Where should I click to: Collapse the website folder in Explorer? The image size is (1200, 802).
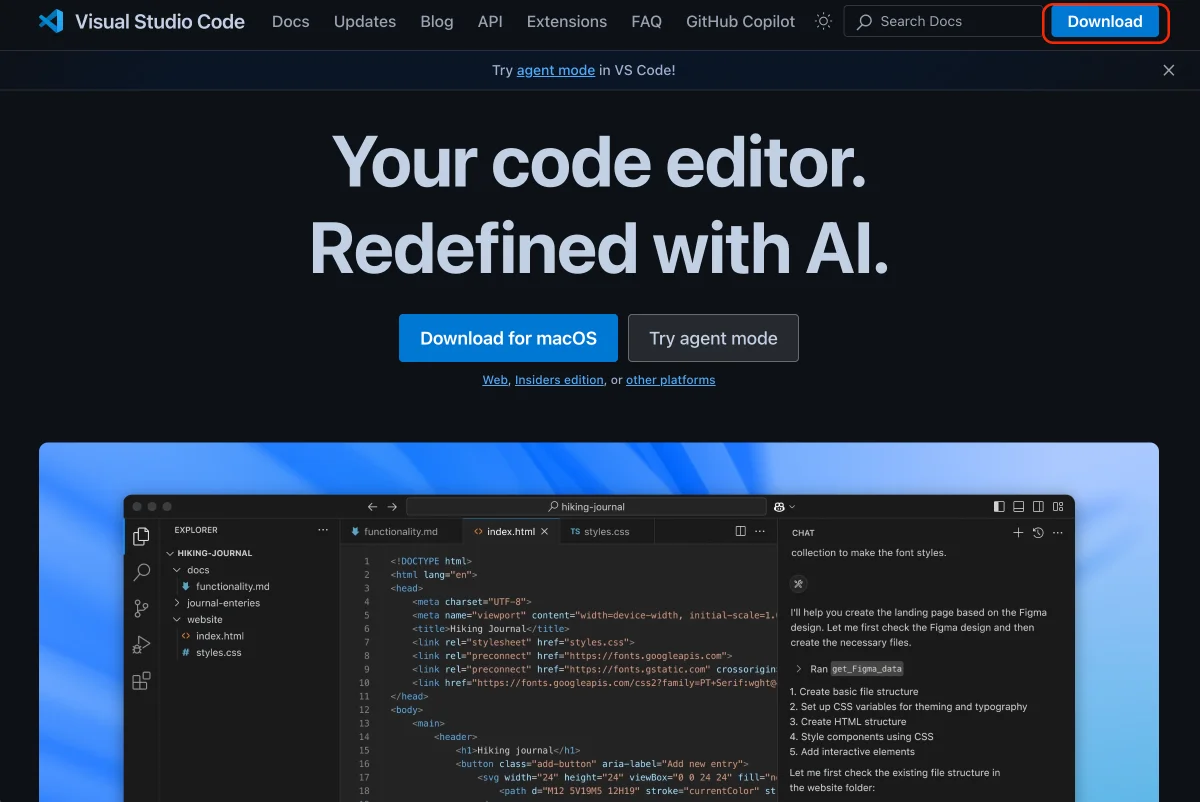[x=177, y=620]
